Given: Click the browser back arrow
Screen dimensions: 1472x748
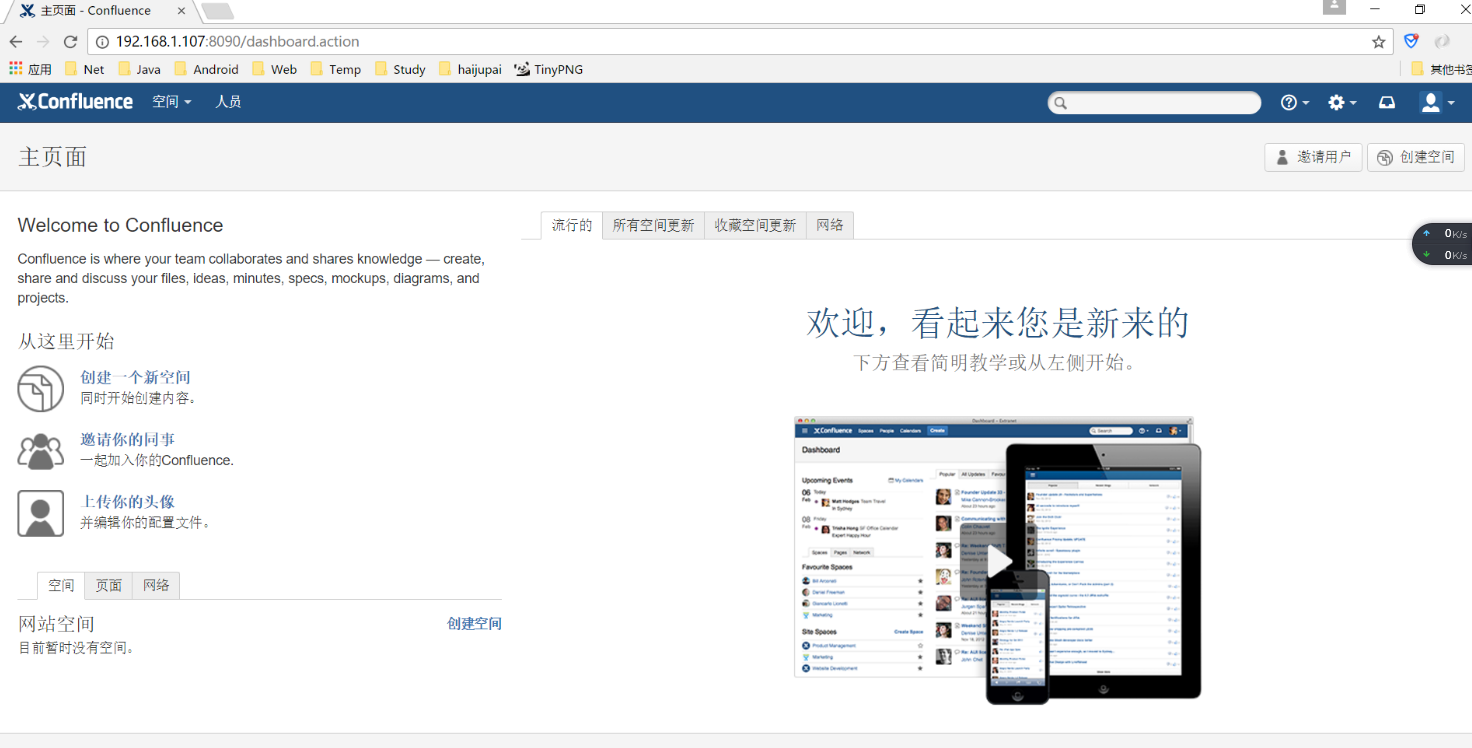Looking at the screenshot, I should (16, 42).
